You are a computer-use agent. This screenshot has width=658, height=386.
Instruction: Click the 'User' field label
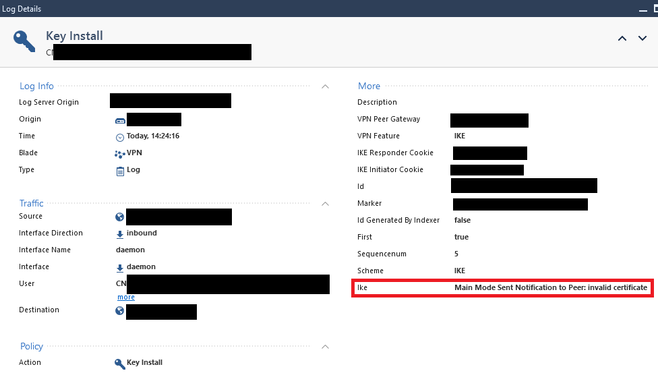tap(26, 284)
